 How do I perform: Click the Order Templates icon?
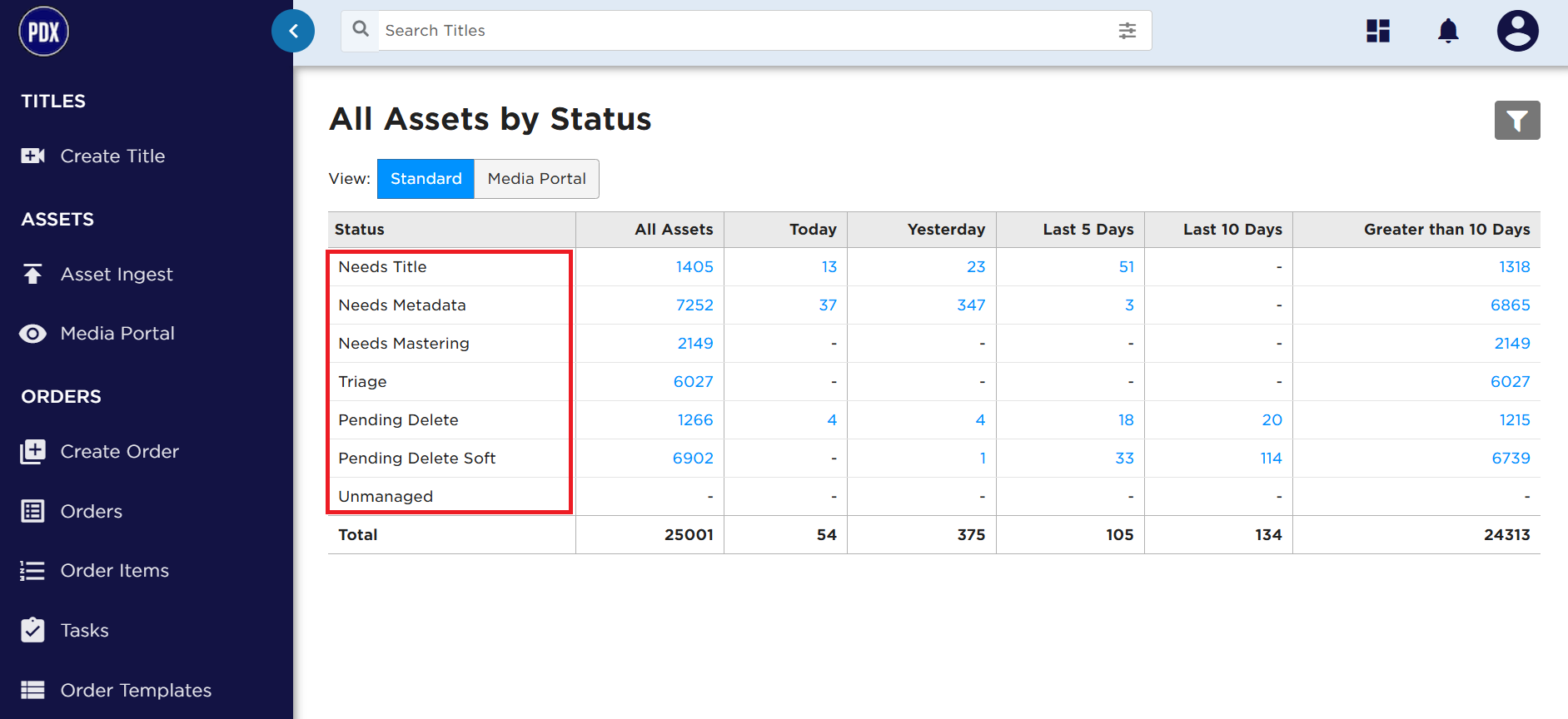(x=32, y=690)
